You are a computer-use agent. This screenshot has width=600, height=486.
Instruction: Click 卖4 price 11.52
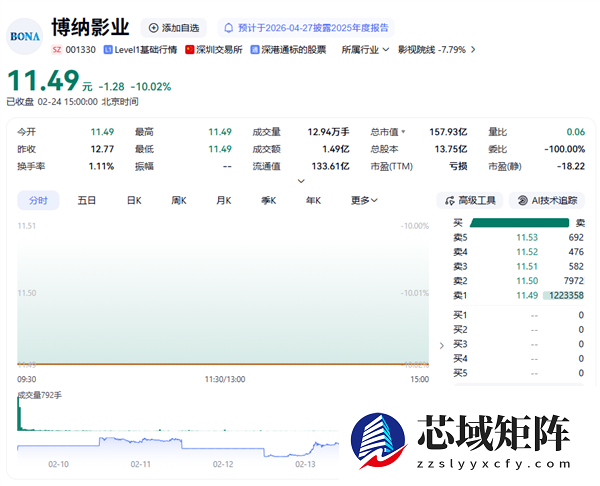527,252
